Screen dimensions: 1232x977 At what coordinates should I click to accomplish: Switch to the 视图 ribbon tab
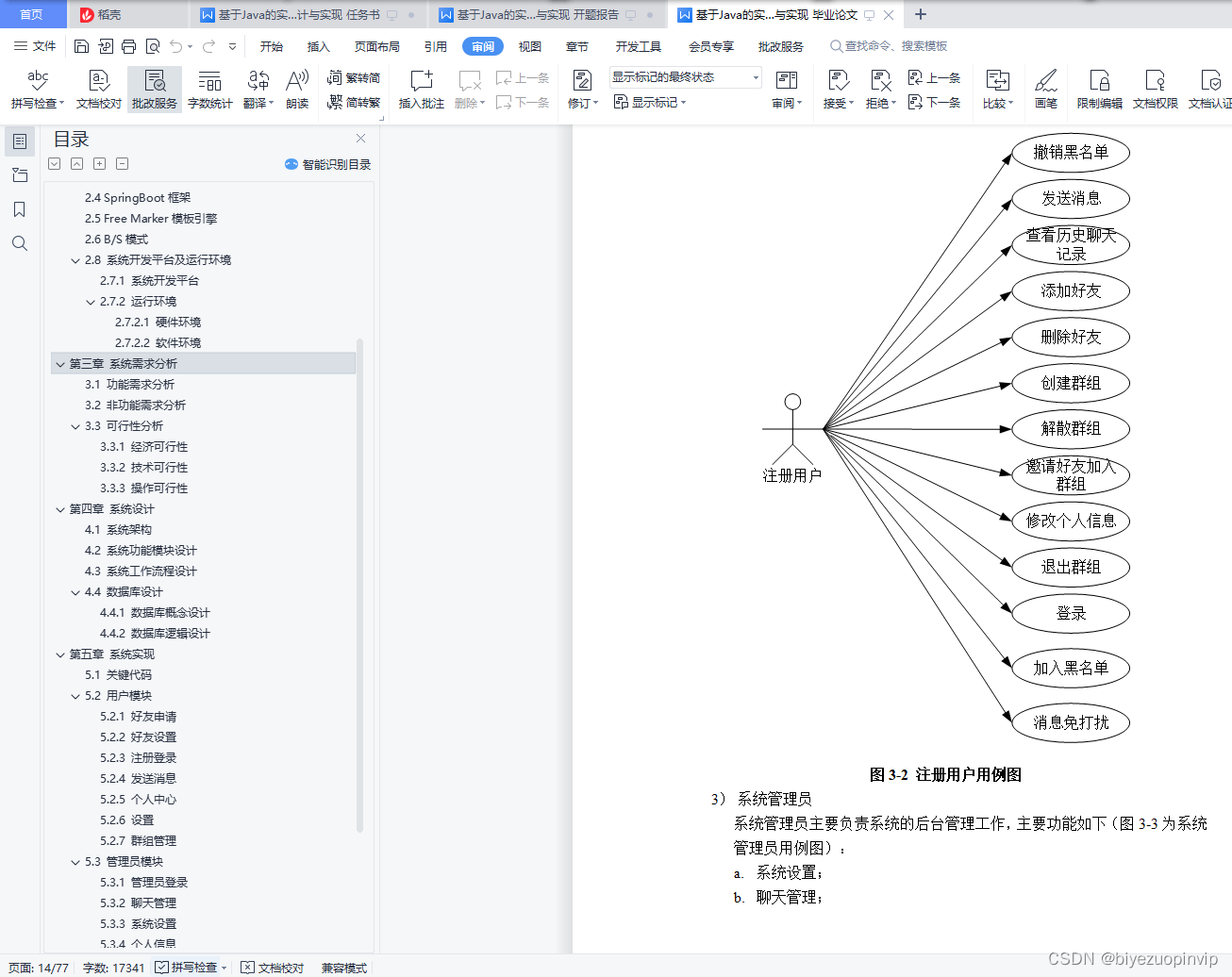click(x=530, y=46)
